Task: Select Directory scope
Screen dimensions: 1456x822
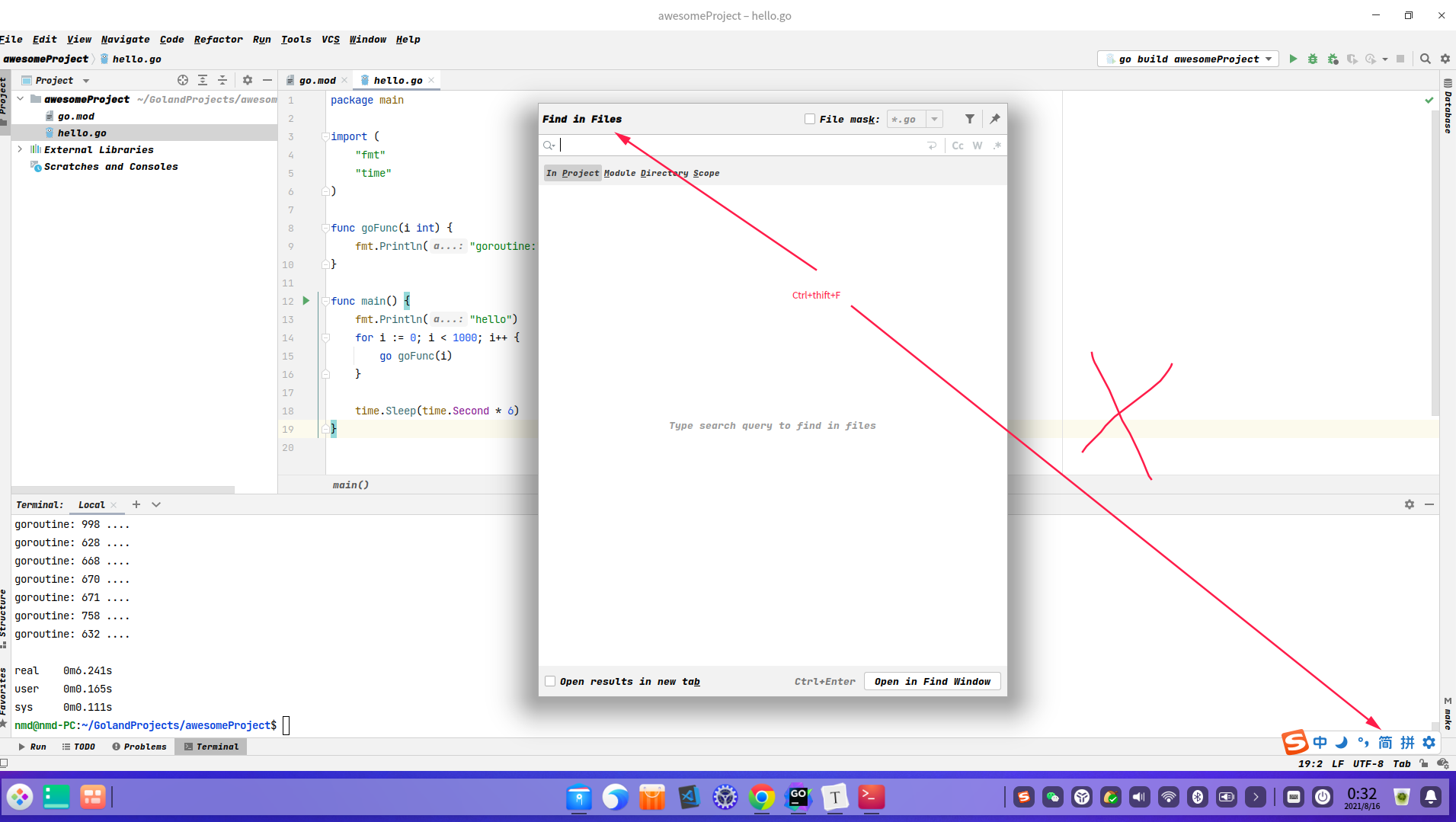Action: click(x=664, y=173)
